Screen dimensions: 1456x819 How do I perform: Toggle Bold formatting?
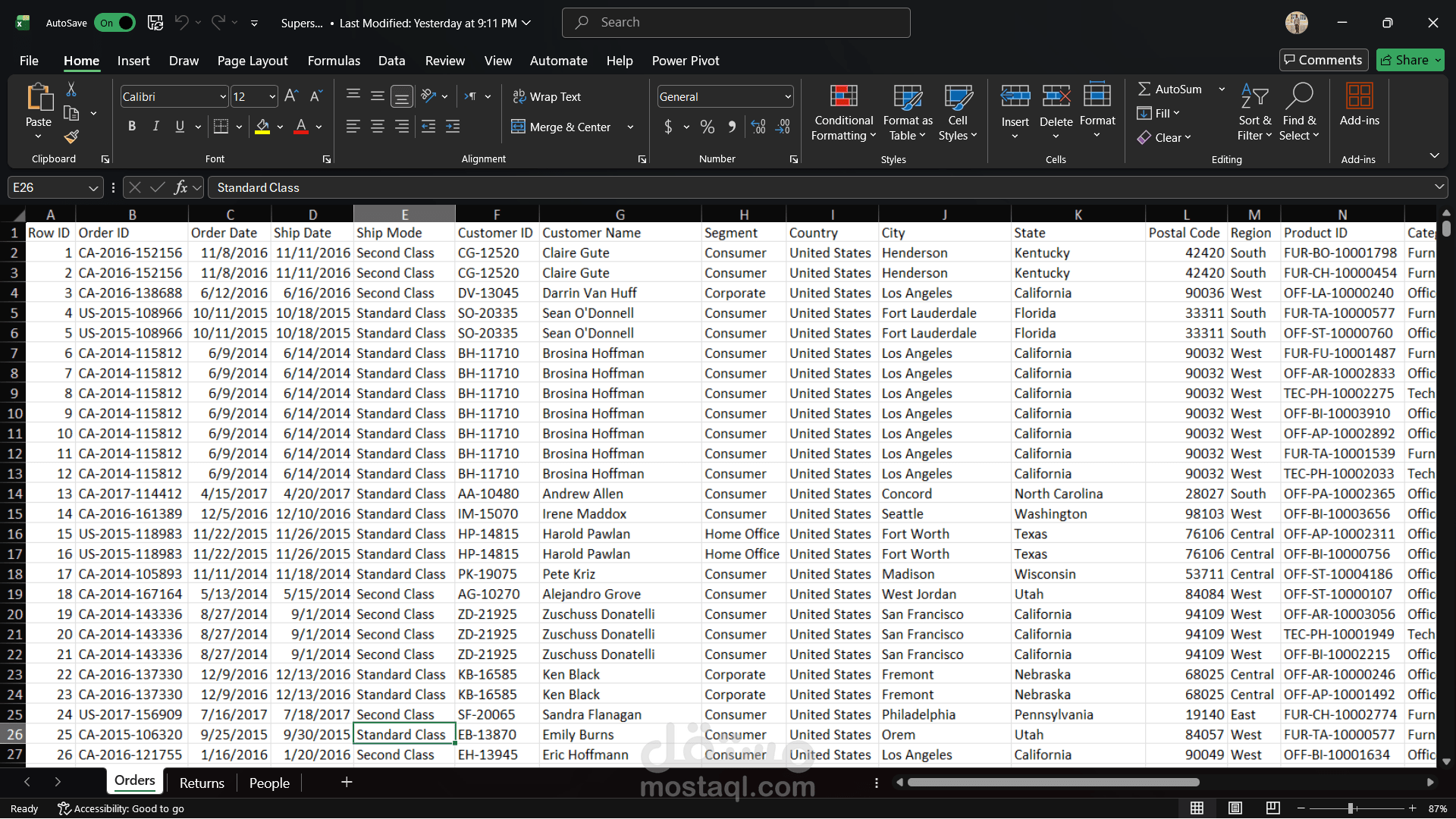(132, 127)
